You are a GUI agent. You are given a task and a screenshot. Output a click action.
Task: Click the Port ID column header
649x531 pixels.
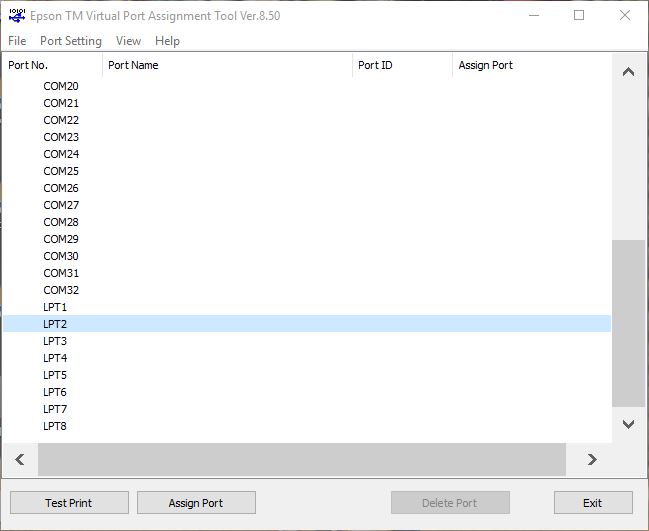pyautogui.click(x=402, y=65)
